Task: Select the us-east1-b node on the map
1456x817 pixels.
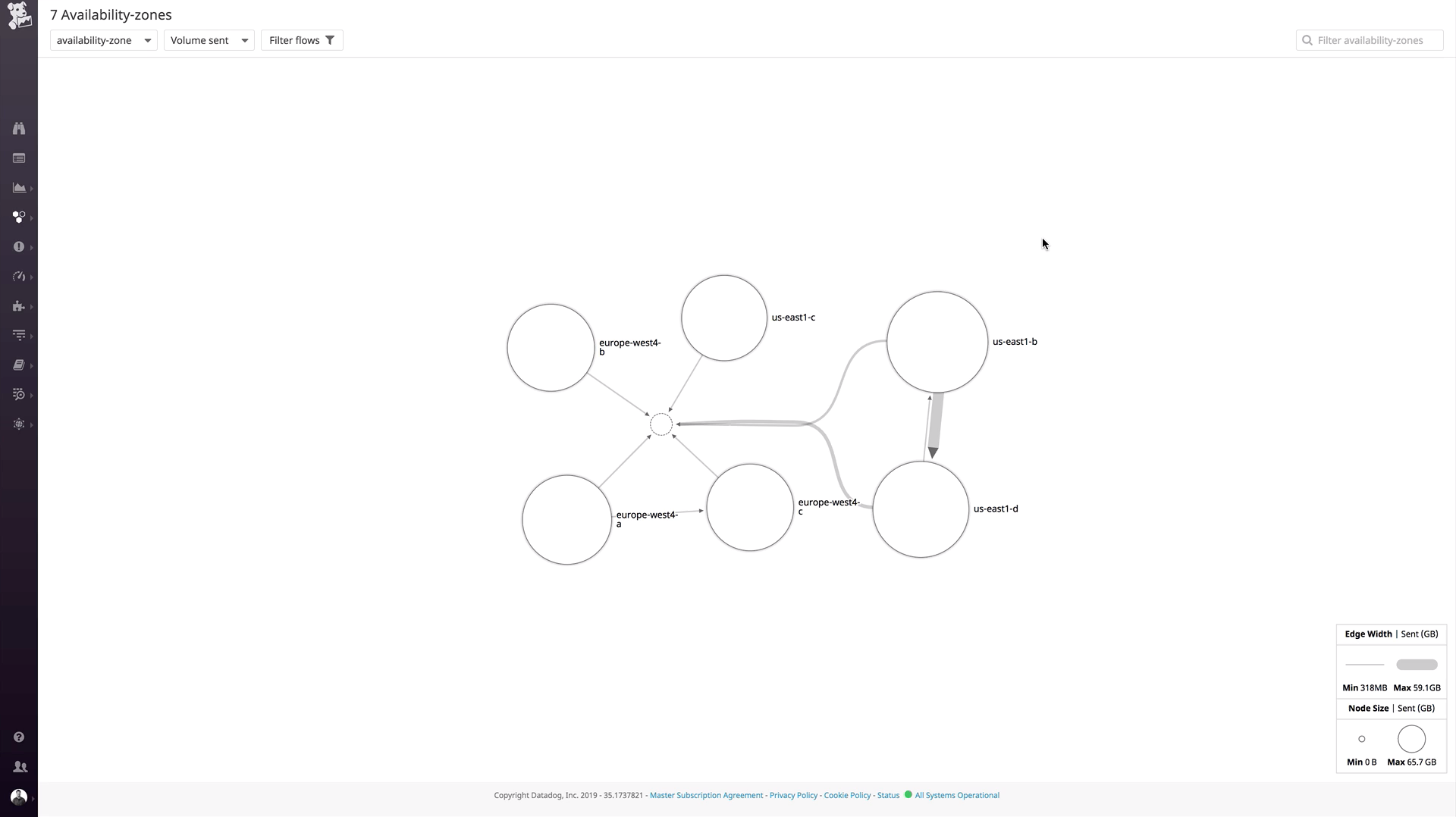Action: [937, 341]
